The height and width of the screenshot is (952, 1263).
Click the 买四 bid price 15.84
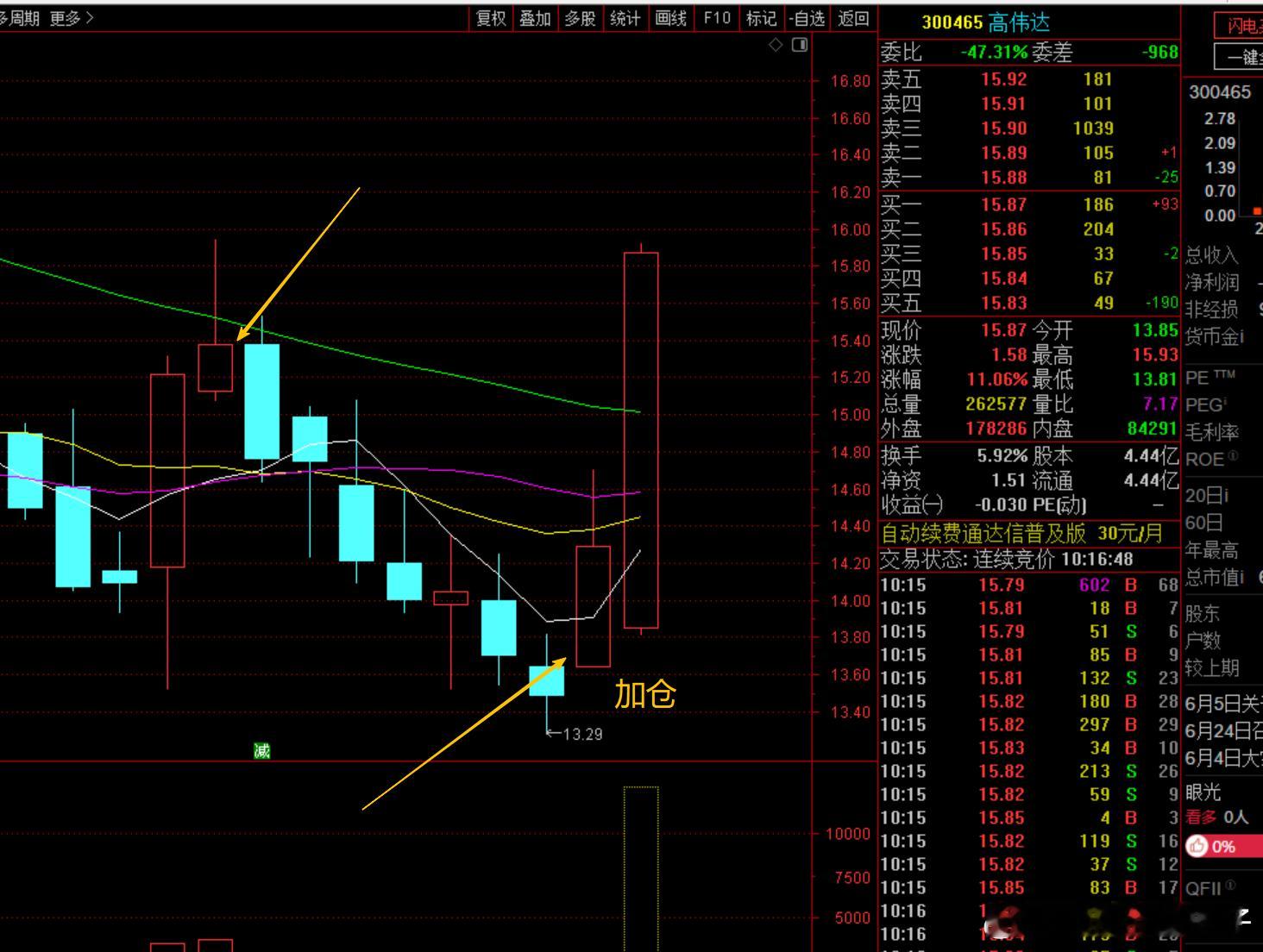pyautogui.click(x=1003, y=279)
